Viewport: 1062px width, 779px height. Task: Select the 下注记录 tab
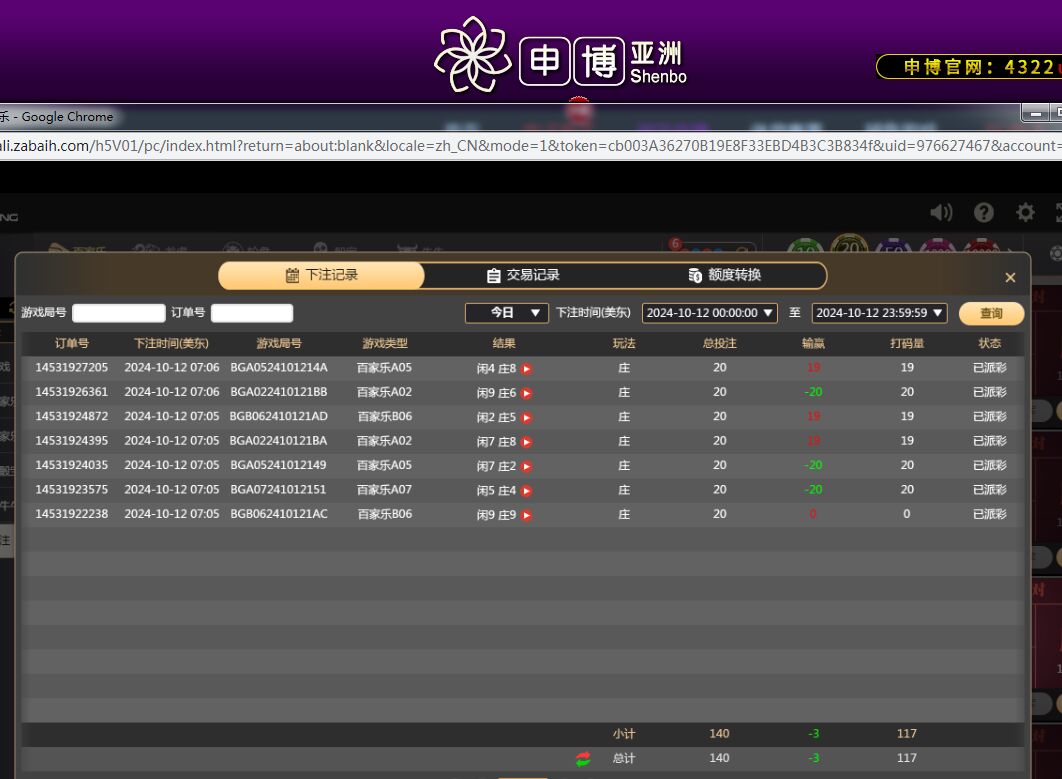(x=322, y=275)
